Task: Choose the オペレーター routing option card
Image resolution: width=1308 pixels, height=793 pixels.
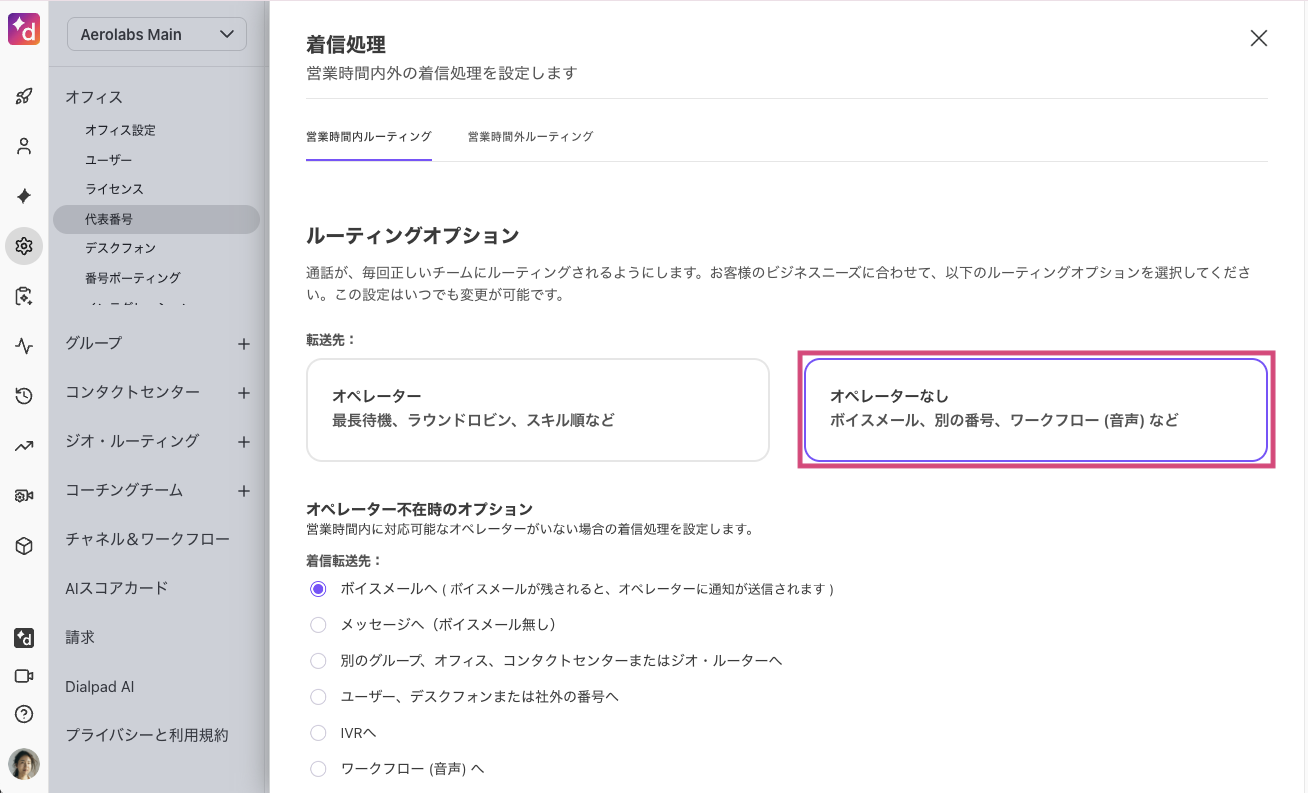Action: [x=537, y=409]
